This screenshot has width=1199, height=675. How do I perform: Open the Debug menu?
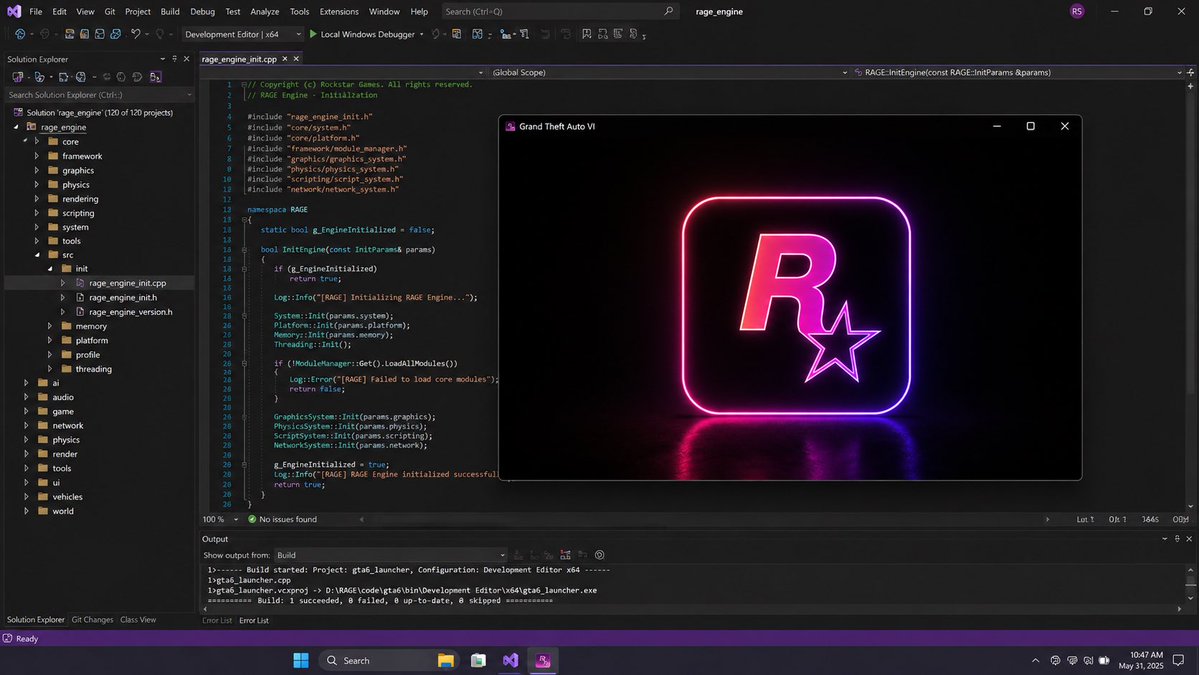click(203, 11)
